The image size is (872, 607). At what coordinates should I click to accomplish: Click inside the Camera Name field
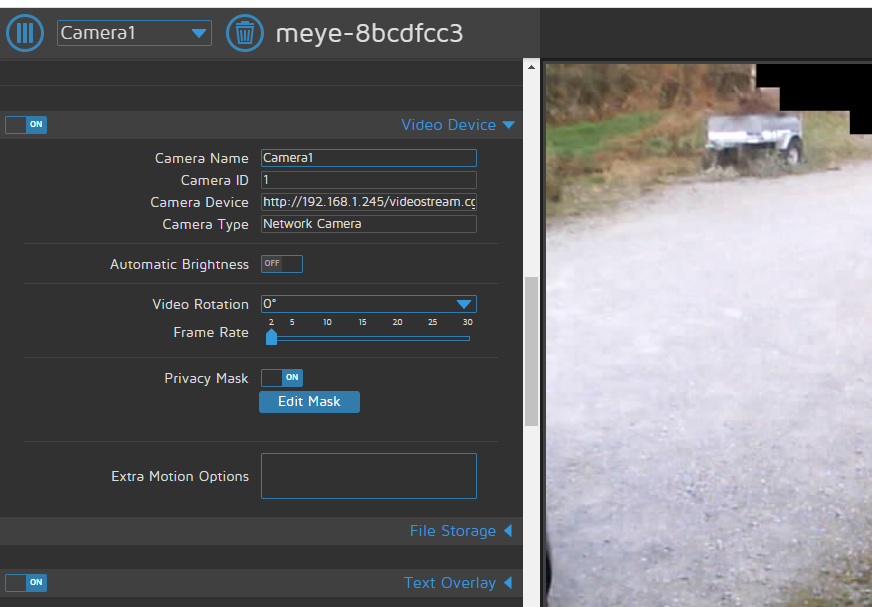(368, 157)
